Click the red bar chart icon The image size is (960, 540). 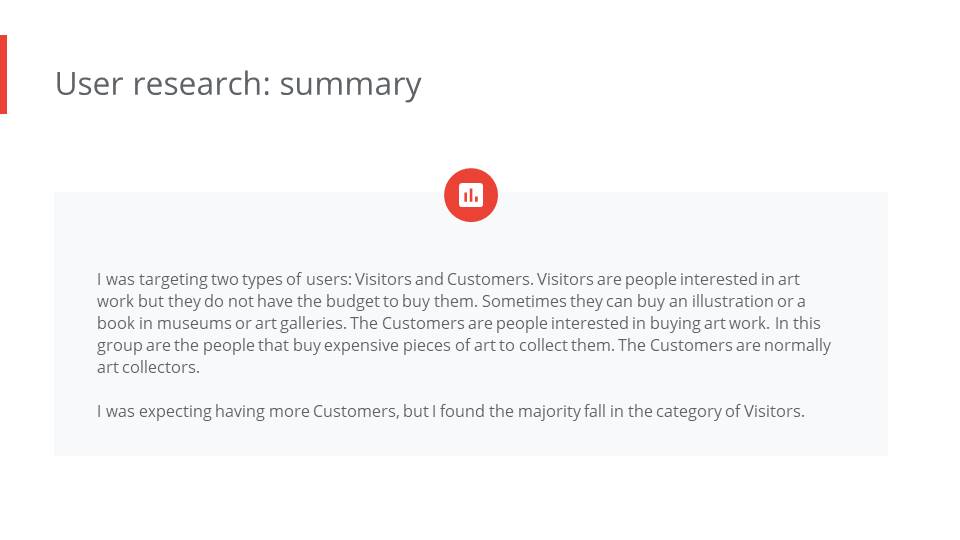471,195
